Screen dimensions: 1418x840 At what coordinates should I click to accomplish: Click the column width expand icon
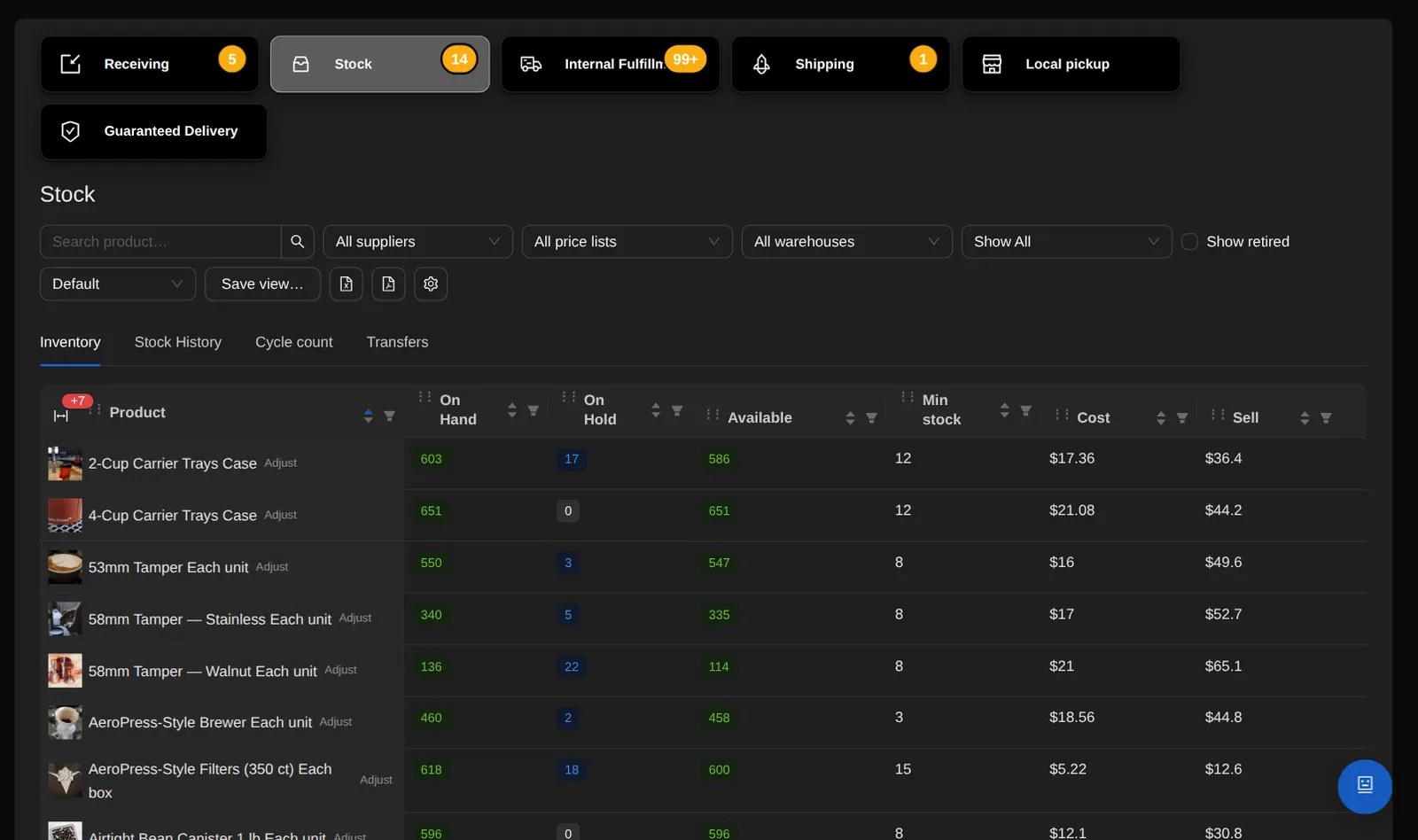point(61,416)
